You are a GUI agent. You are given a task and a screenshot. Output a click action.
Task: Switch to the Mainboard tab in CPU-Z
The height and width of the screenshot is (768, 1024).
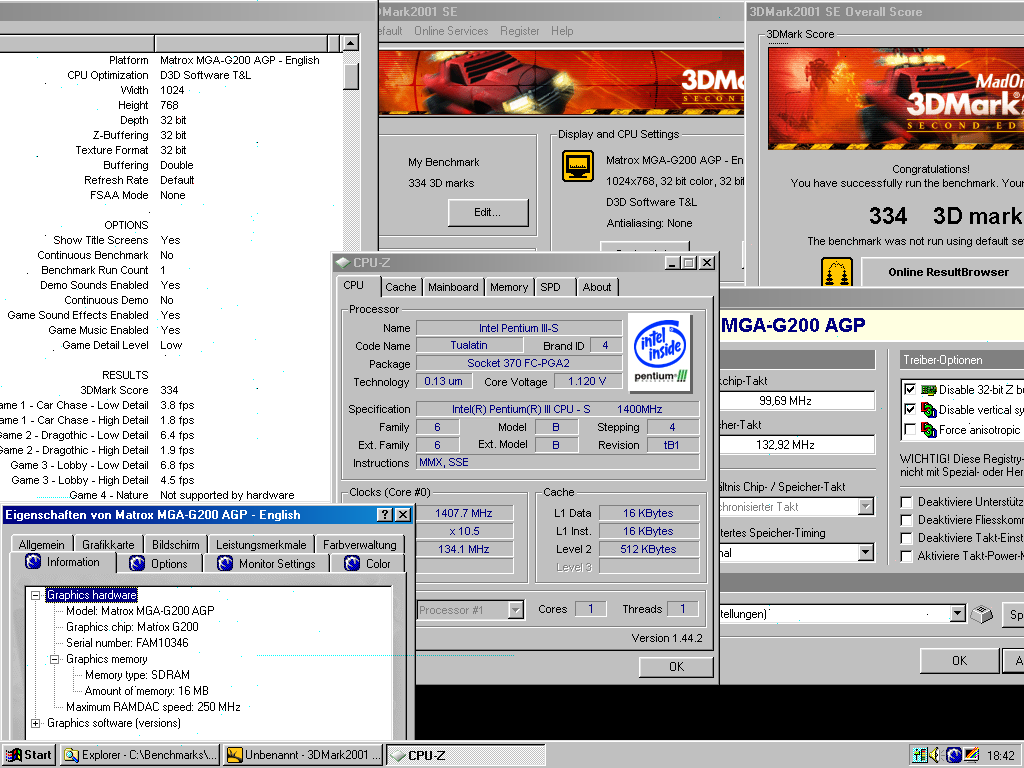[x=453, y=287]
